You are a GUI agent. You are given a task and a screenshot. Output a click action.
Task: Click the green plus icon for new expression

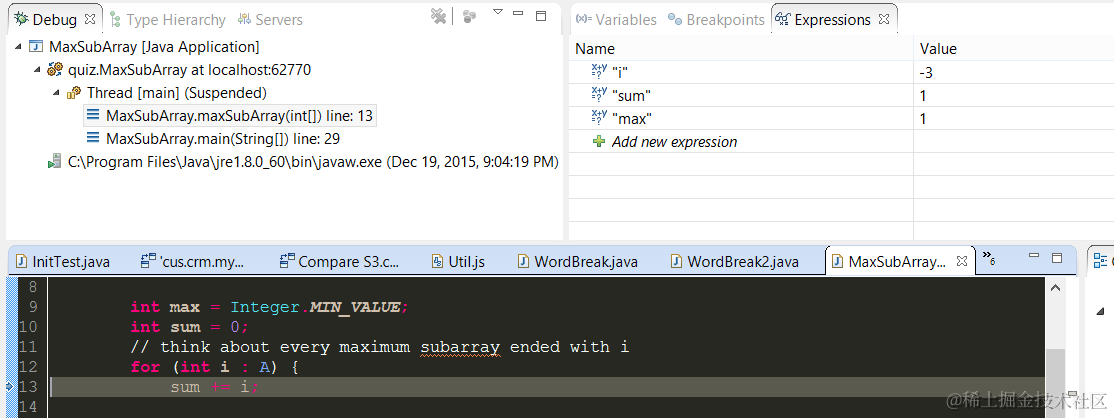599,141
